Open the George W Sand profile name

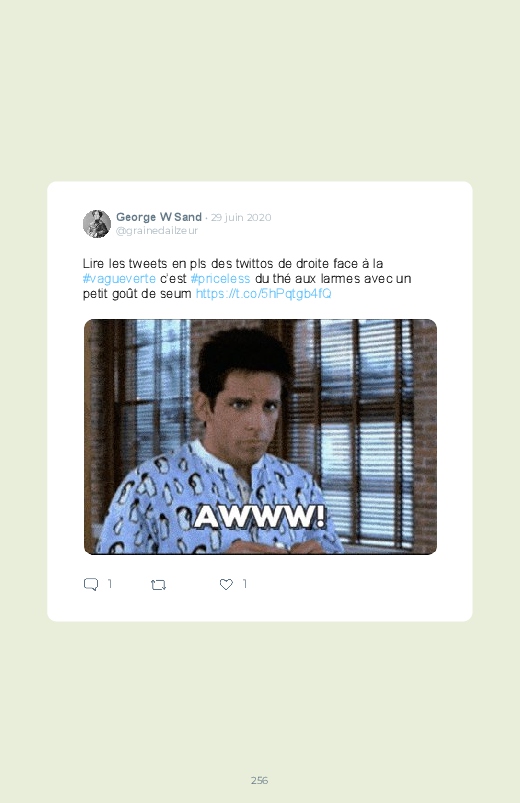[159, 217]
